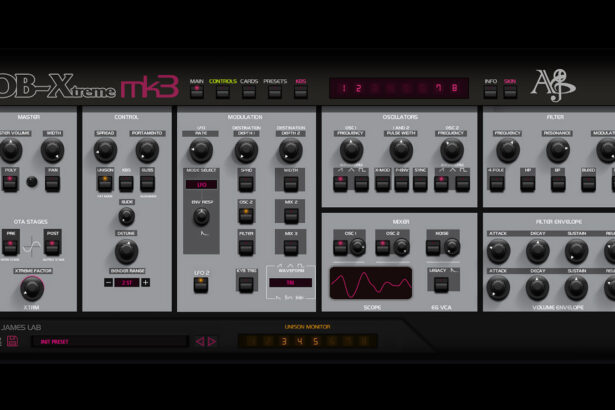
Task: Open the INIT PRESET name field
Action: point(110,341)
